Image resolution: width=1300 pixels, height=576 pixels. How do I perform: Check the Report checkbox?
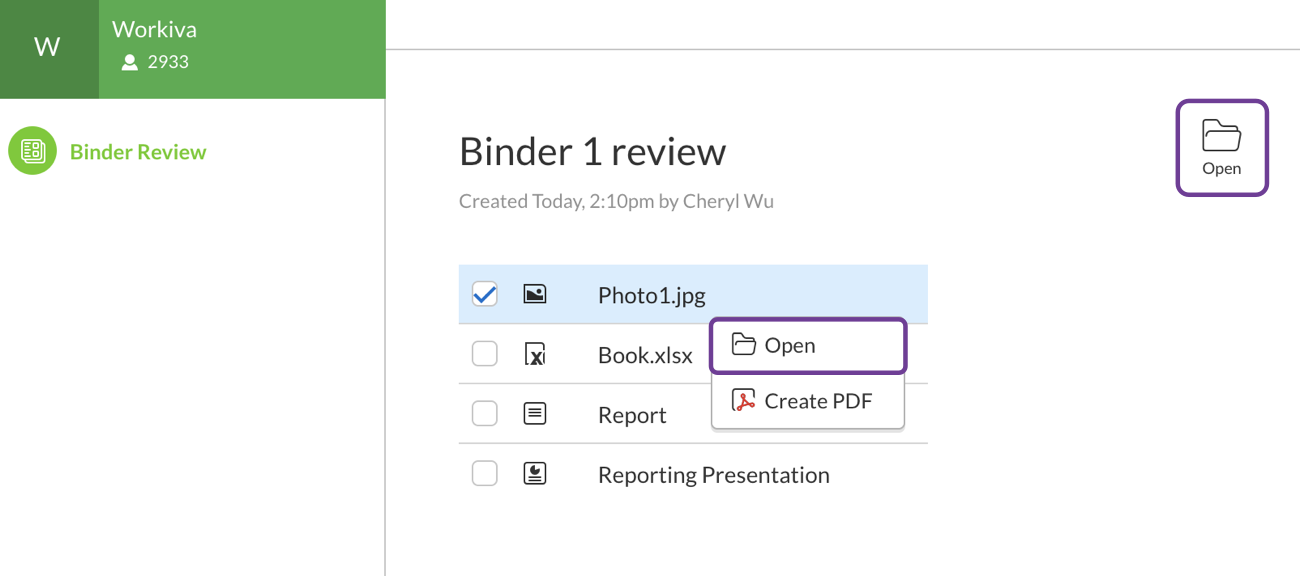coord(484,413)
